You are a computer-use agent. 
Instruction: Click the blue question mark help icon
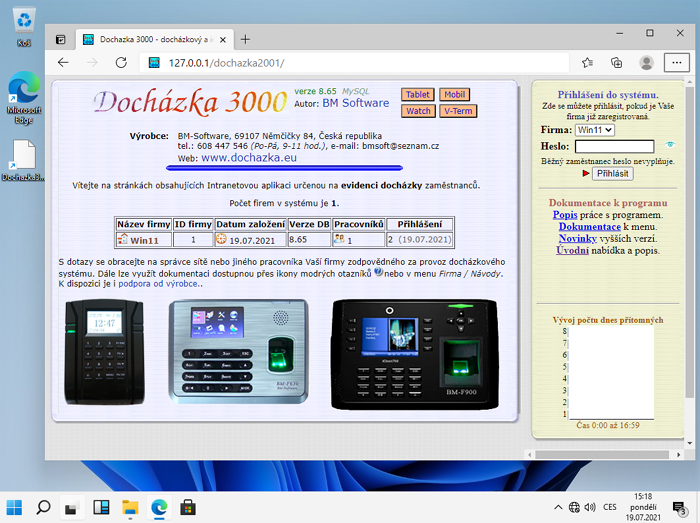pyautogui.click(x=378, y=271)
